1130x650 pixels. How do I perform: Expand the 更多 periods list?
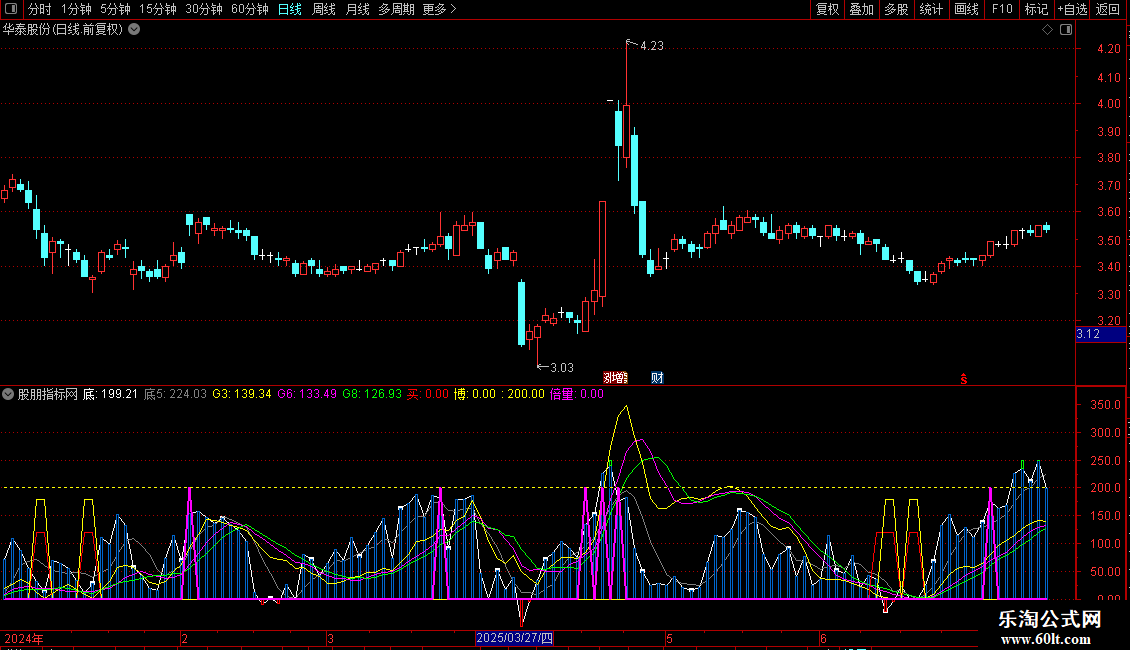[439, 10]
